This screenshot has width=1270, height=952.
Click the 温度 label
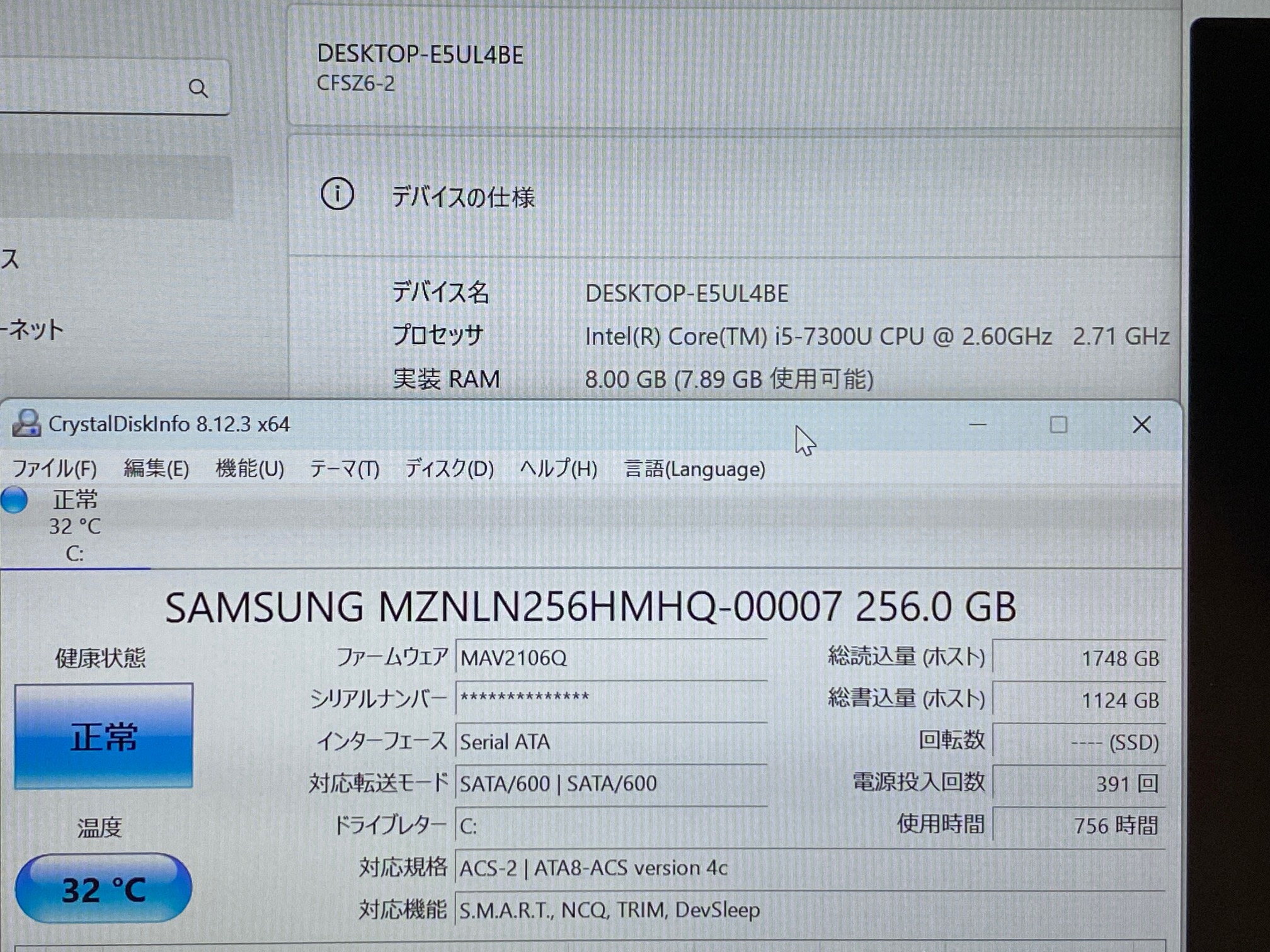coord(99,827)
